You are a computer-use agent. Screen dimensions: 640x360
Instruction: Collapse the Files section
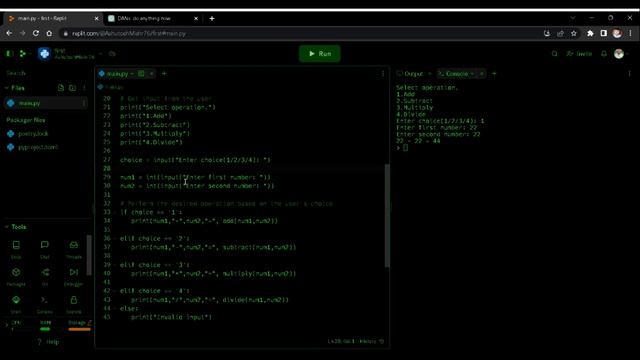coord(7,88)
